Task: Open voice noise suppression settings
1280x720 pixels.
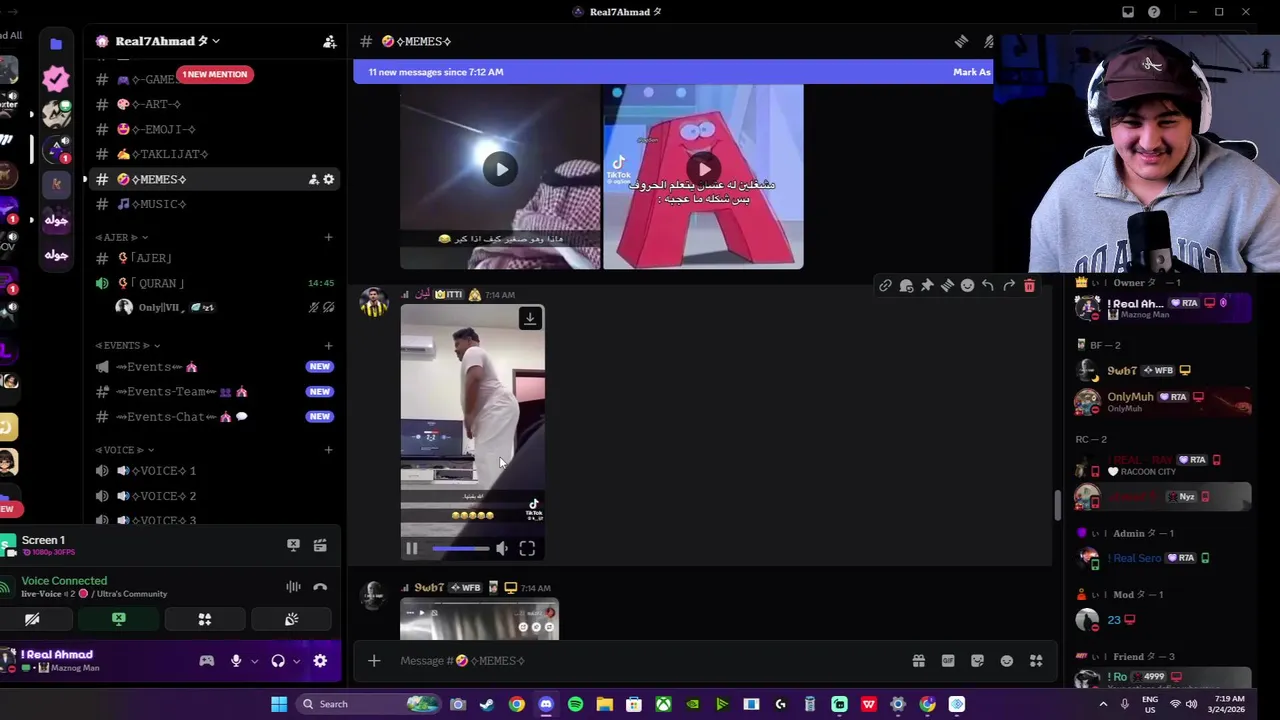Action: (x=293, y=587)
